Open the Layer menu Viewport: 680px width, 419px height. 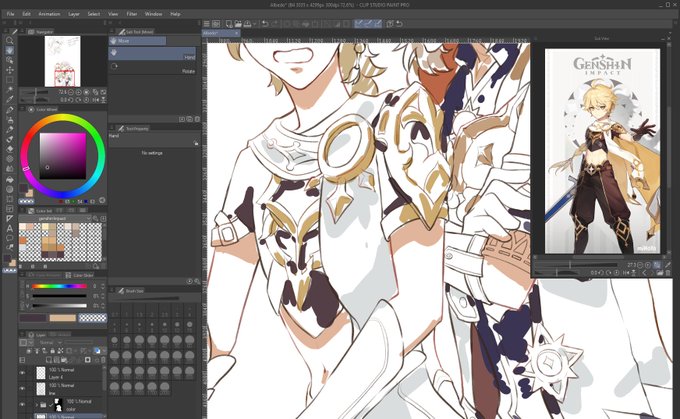click(x=74, y=14)
